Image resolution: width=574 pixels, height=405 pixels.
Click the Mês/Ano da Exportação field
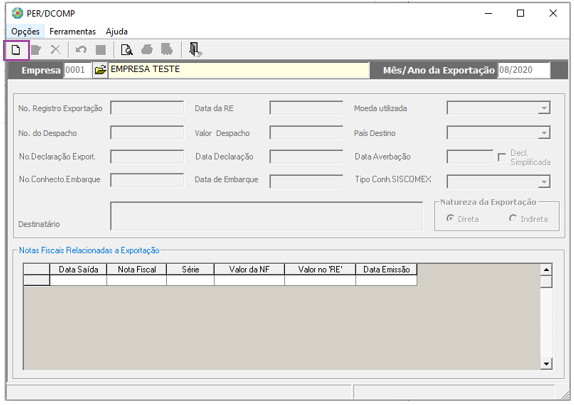(x=524, y=70)
